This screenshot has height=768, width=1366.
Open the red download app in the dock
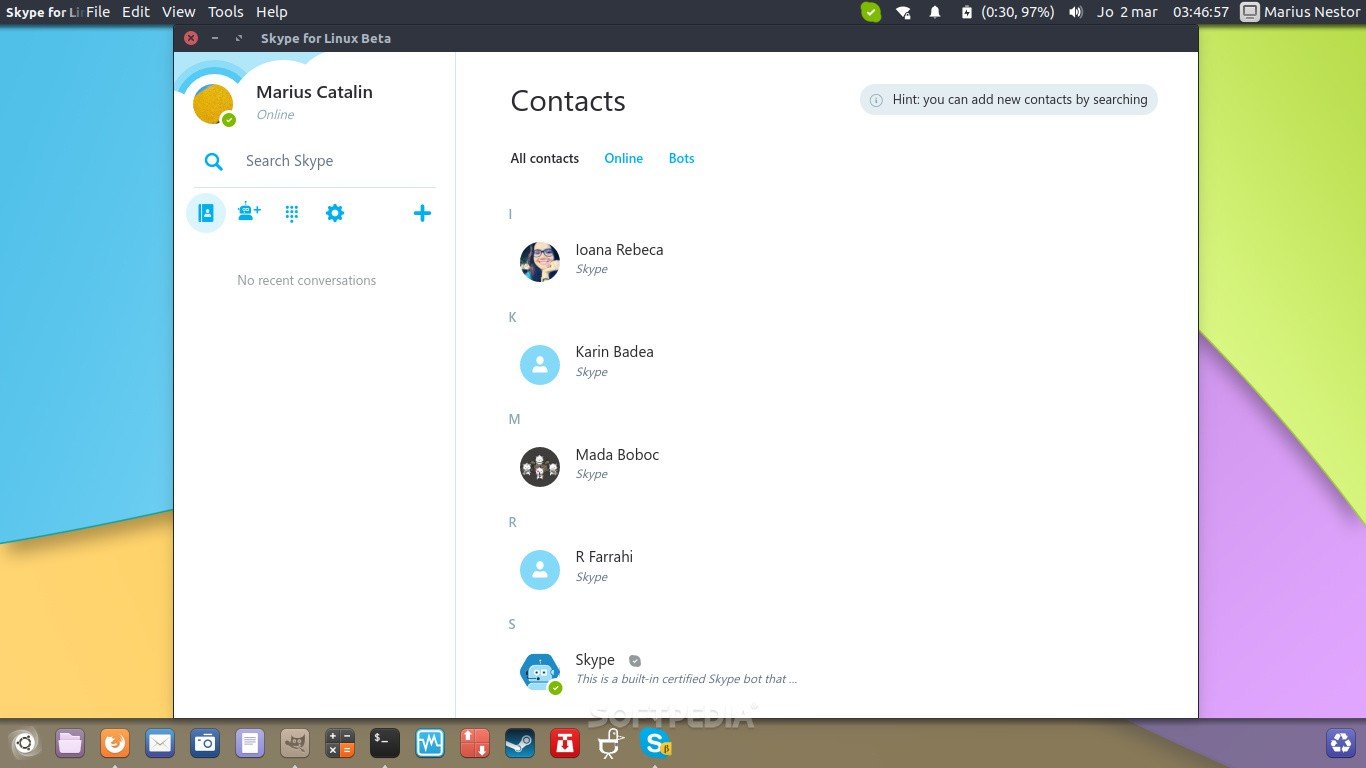click(x=565, y=743)
